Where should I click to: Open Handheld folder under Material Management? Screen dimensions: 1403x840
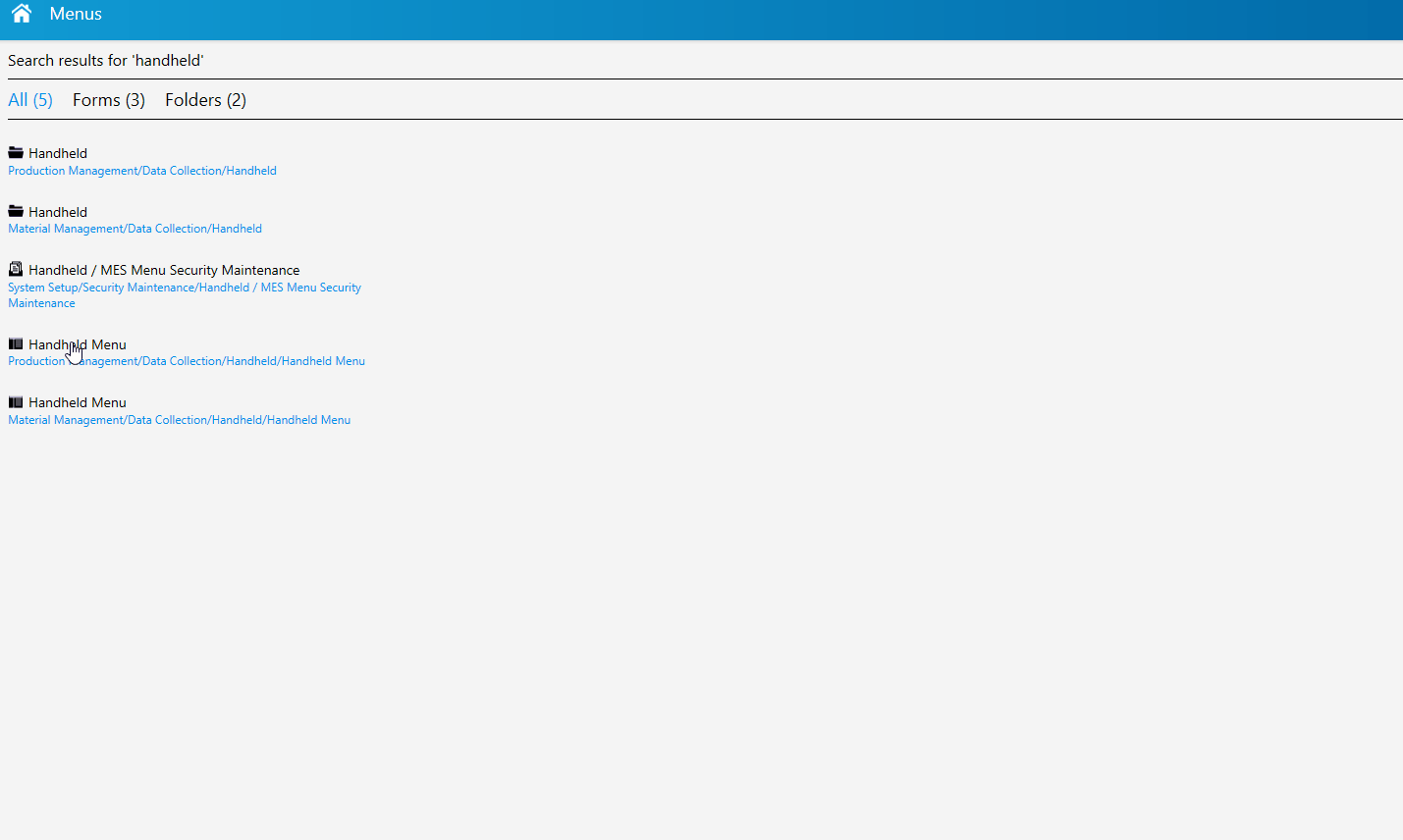point(58,212)
